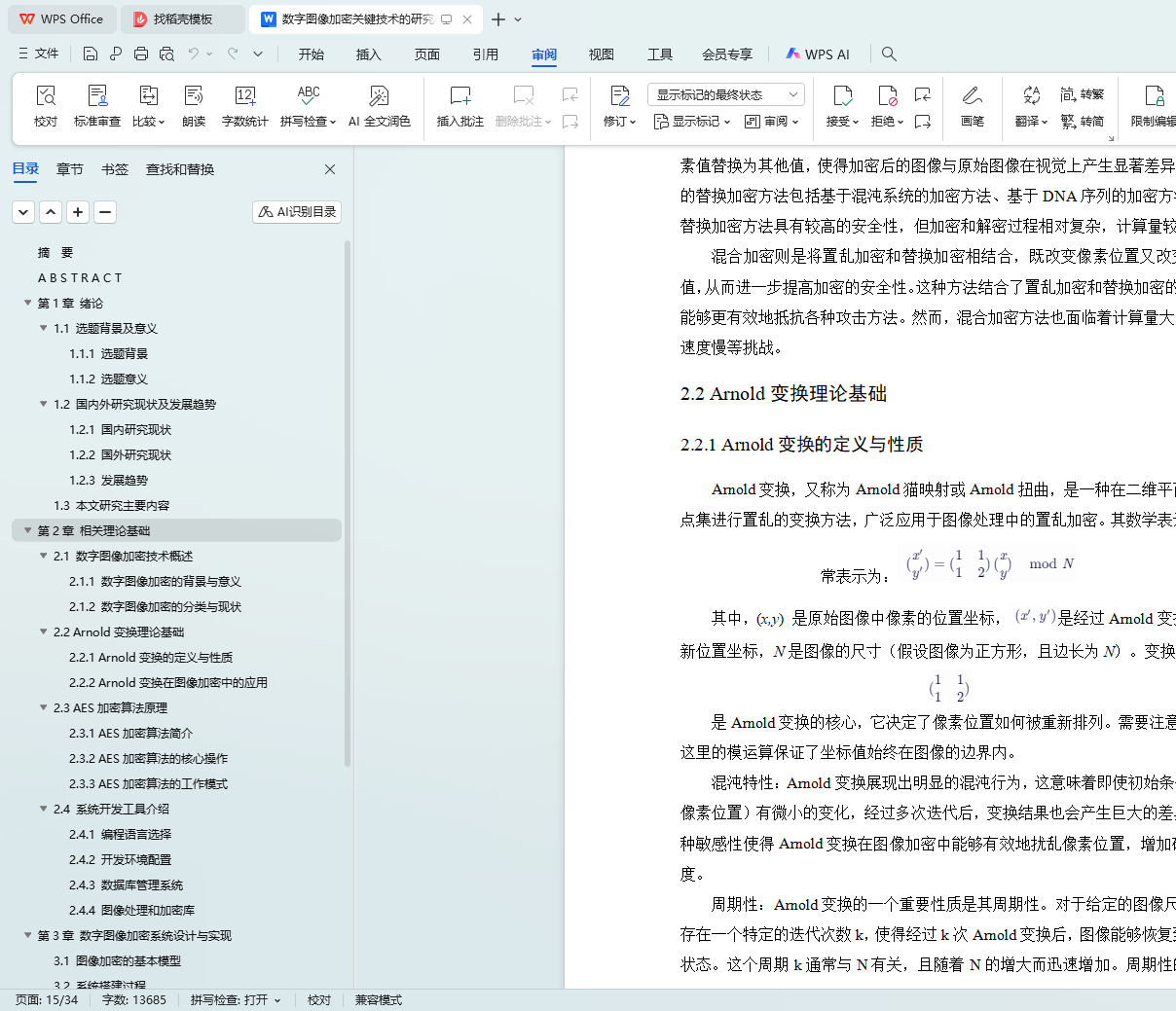The width and height of the screenshot is (1176, 1011).
Task: Go to 2.2.1 Arnold 变换的定义与性质 heading
Action: tap(151, 657)
